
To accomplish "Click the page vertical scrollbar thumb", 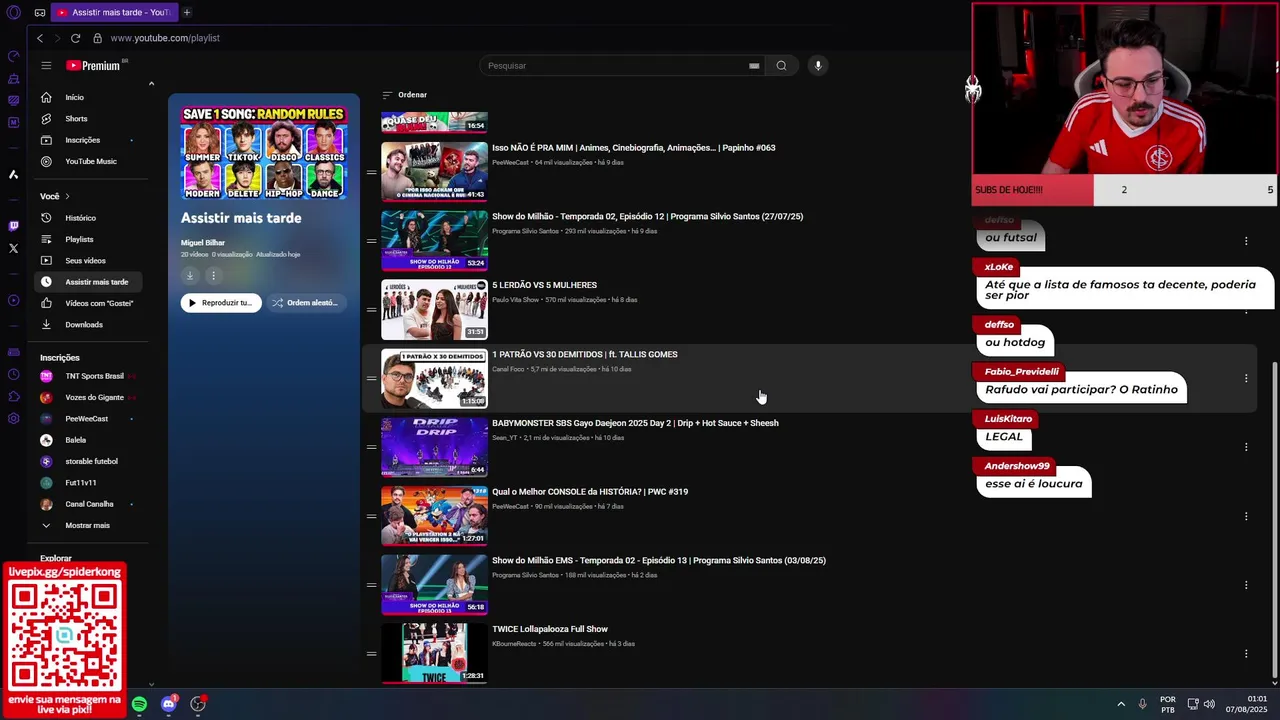I will coord(1273,519).
